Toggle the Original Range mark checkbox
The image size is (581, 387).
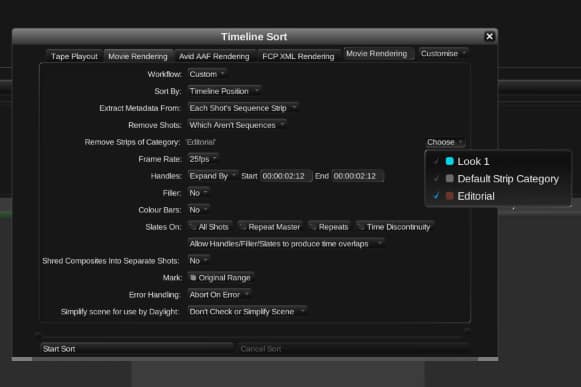[x=193, y=278]
